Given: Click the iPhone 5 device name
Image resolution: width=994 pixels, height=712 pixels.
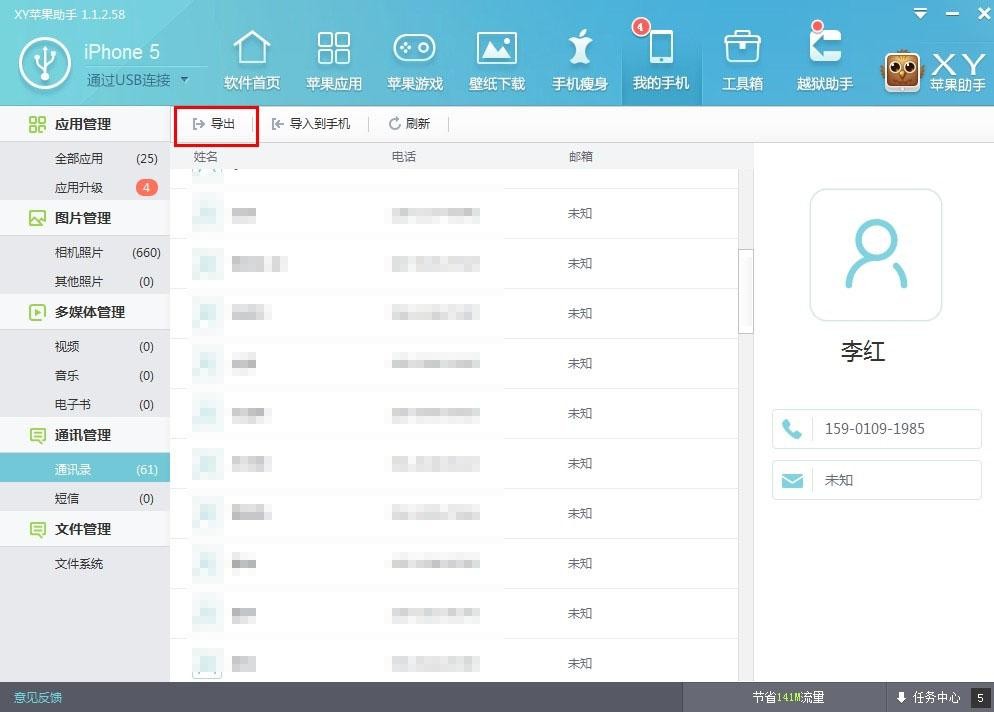Looking at the screenshot, I should coord(122,52).
